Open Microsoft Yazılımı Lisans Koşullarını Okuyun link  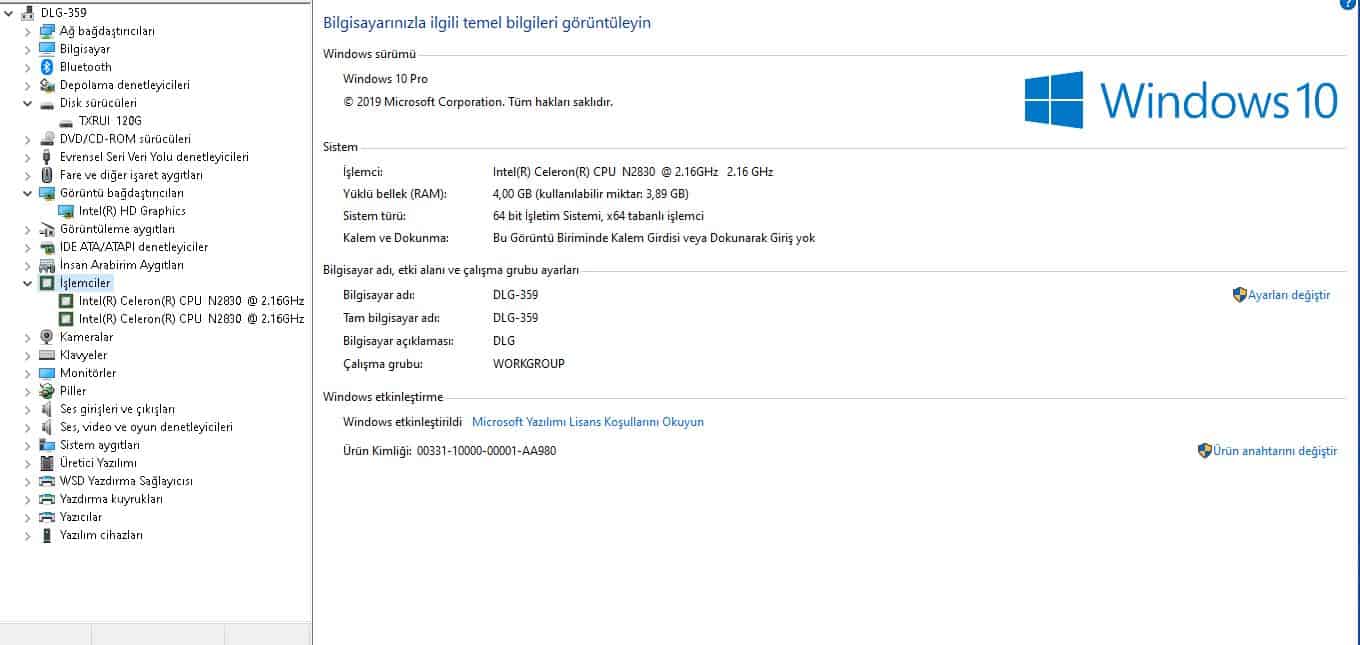[x=588, y=422]
